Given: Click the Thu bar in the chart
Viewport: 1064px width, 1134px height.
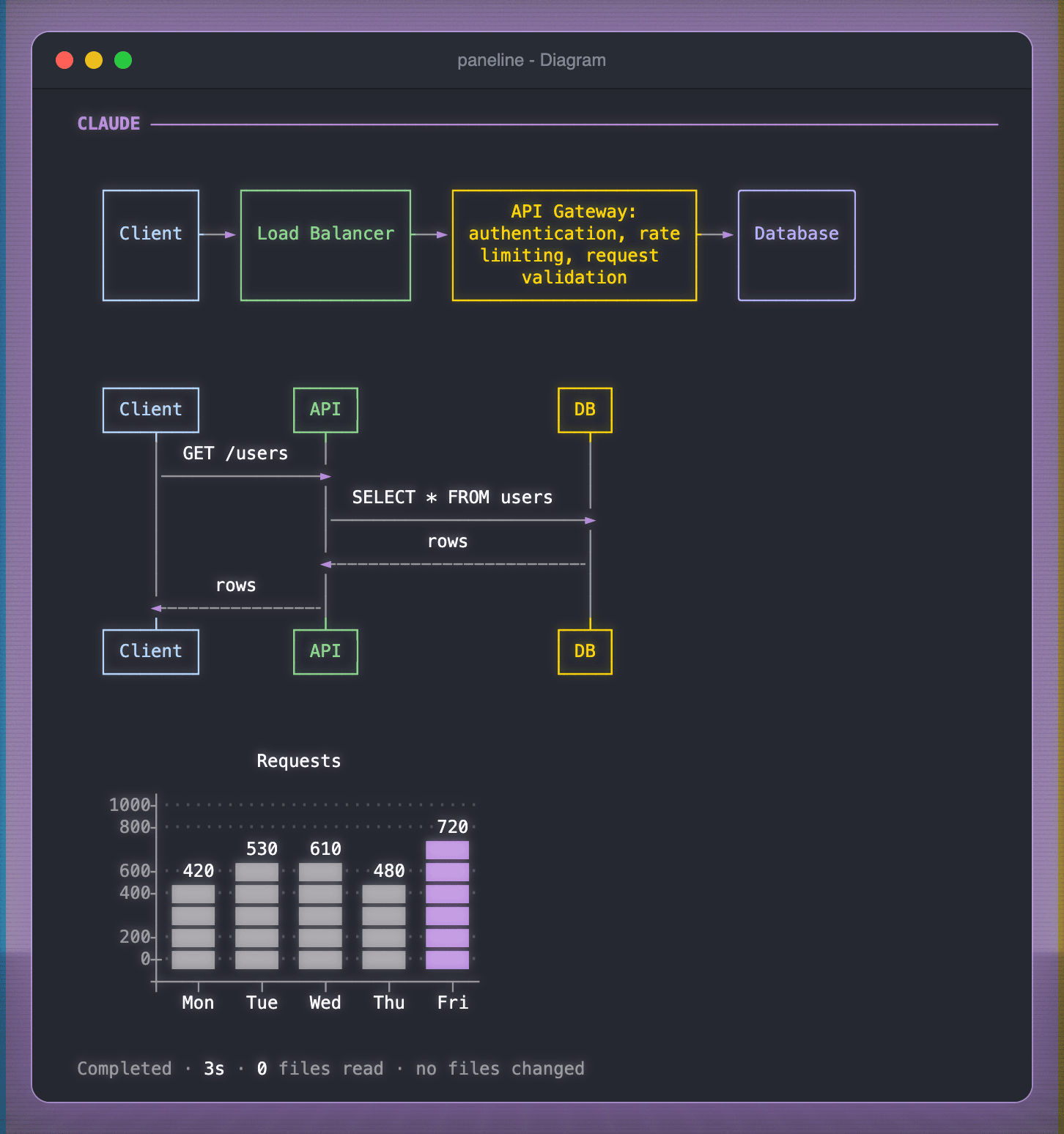Looking at the screenshot, I should pyautogui.click(x=384, y=927).
